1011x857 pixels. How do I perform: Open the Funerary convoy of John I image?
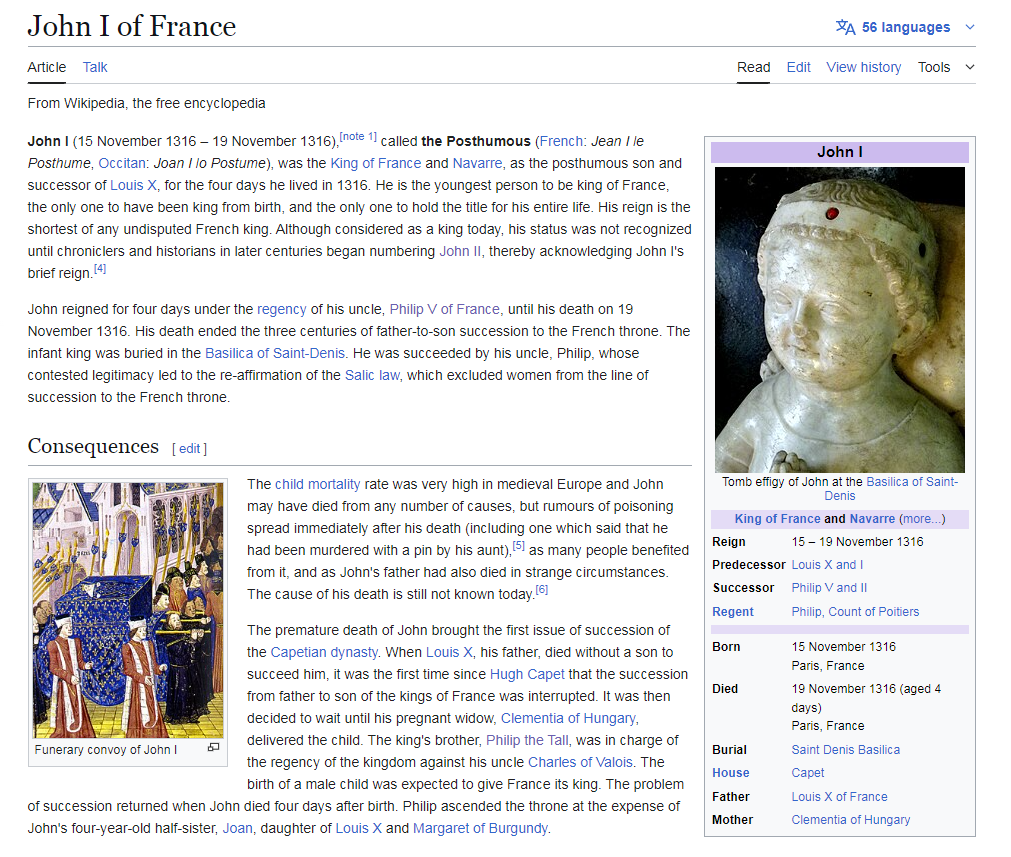128,610
